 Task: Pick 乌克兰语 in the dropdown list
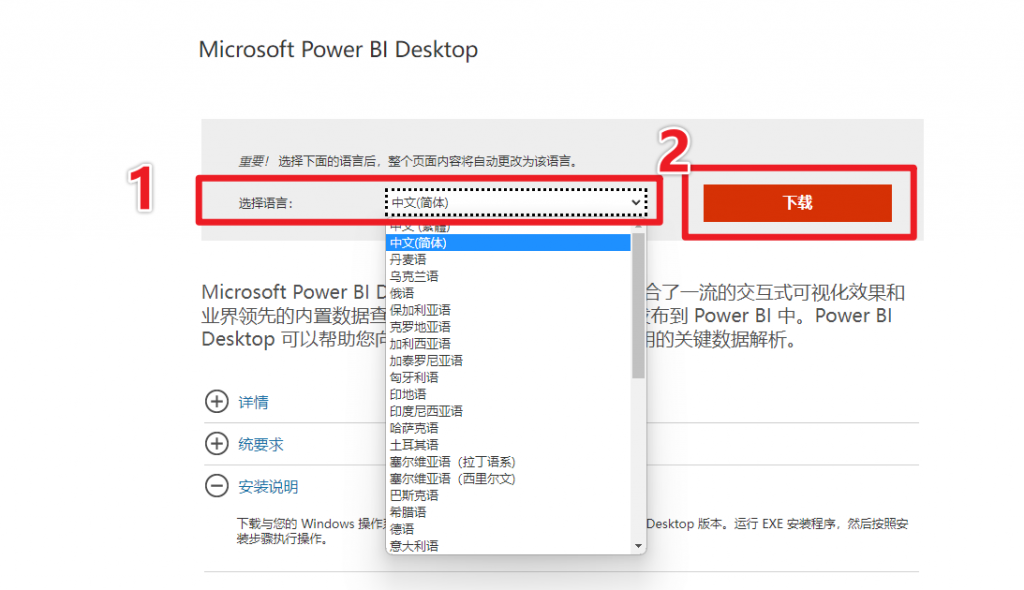414,276
